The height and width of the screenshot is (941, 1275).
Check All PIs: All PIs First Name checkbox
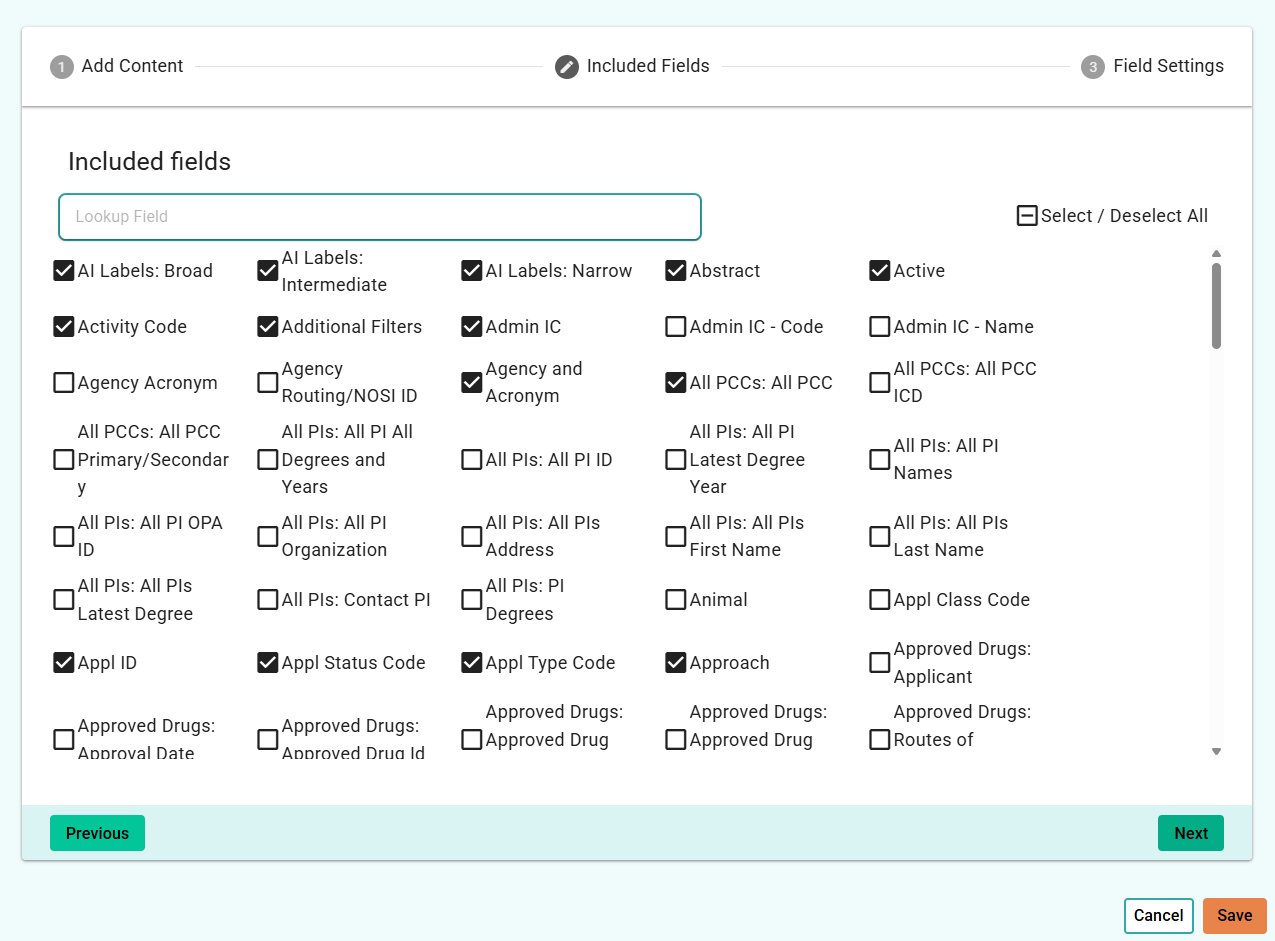pos(676,537)
